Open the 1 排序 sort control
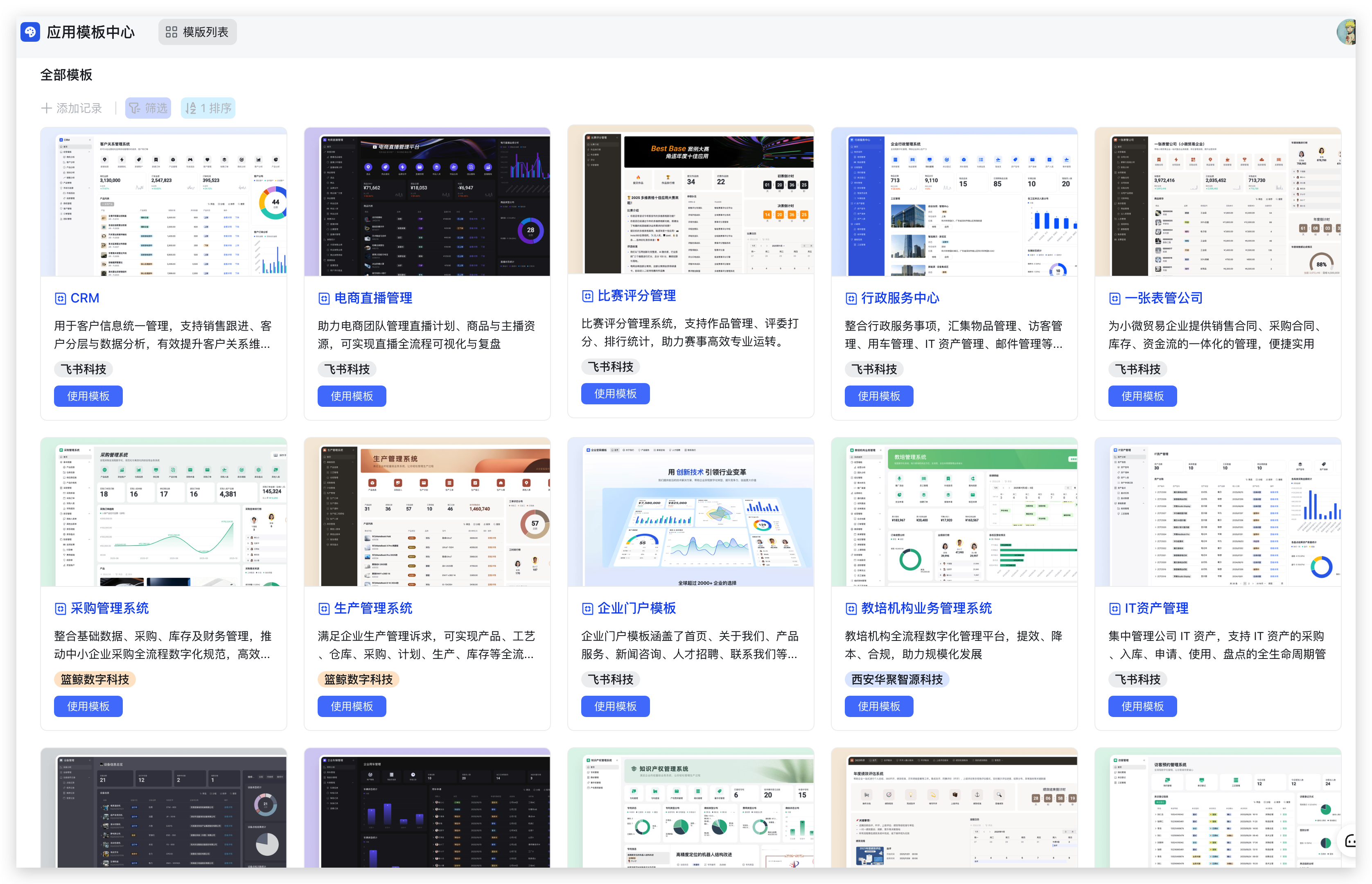The height and width of the screenshot is (884, 1372). (x=208, y=108)
